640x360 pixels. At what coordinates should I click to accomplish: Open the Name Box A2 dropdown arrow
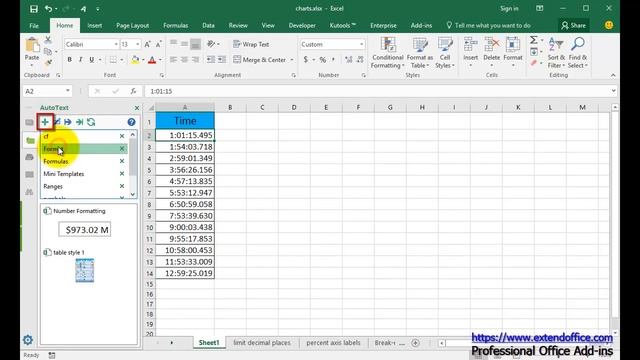coord(67,91)
